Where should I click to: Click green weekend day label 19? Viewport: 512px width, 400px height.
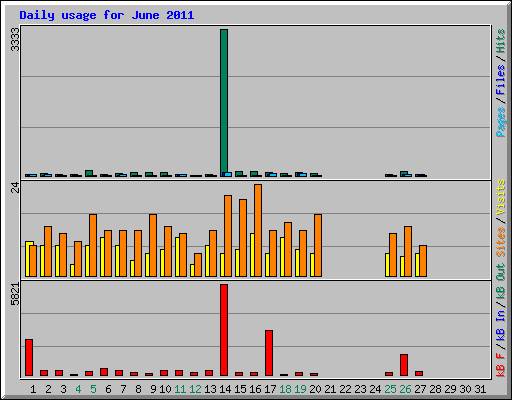pos(300,389)
